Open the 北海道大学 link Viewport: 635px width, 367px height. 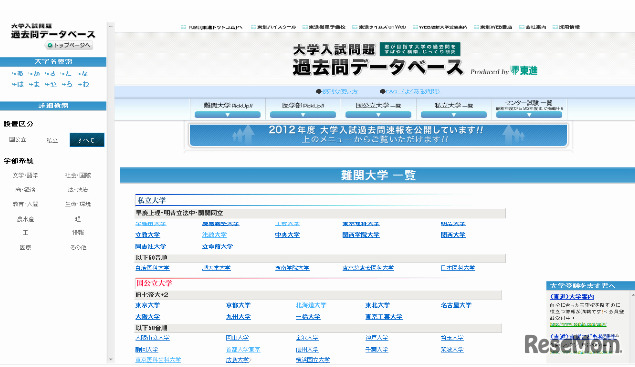tap(311, 305)
